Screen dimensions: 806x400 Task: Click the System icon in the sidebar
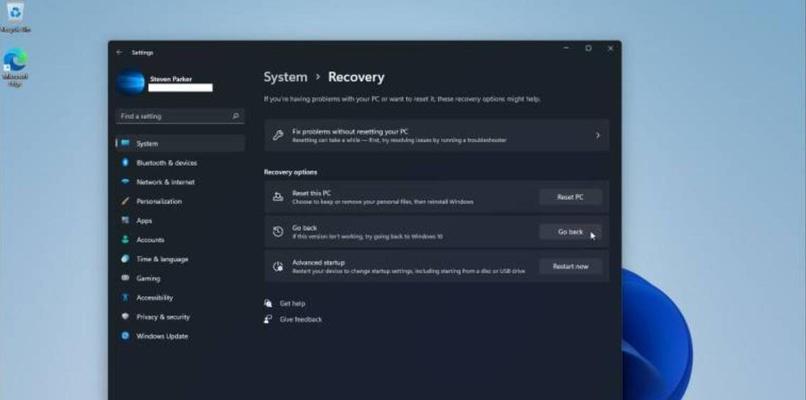pos(125,143)
